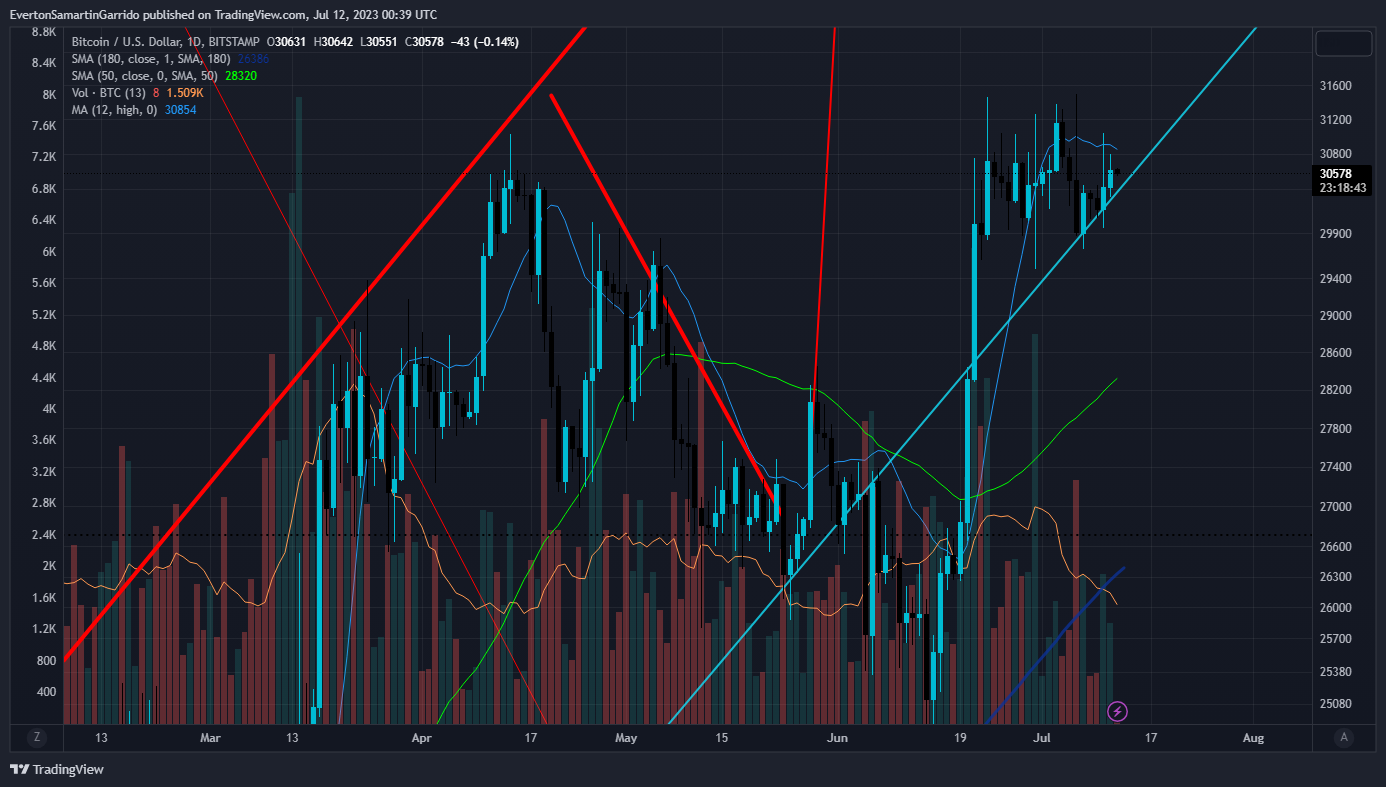Click the Aug label on time axis
Viewport: 1386px width, 787px height.
tap(1253, 739)
